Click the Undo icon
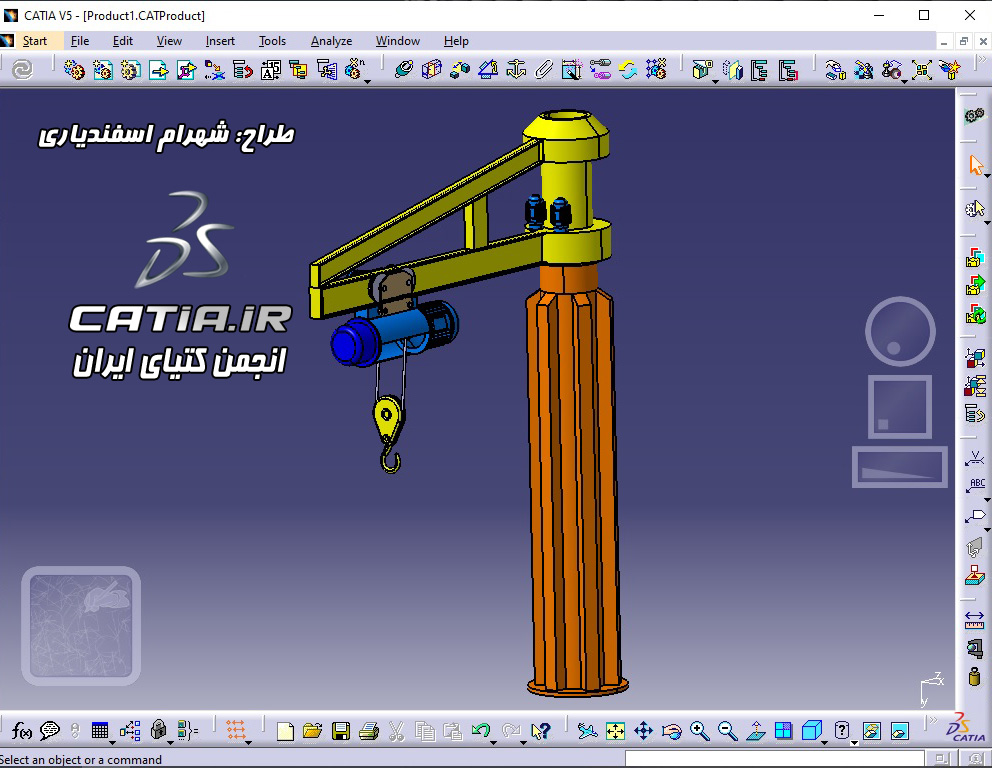 click(479, 730)
